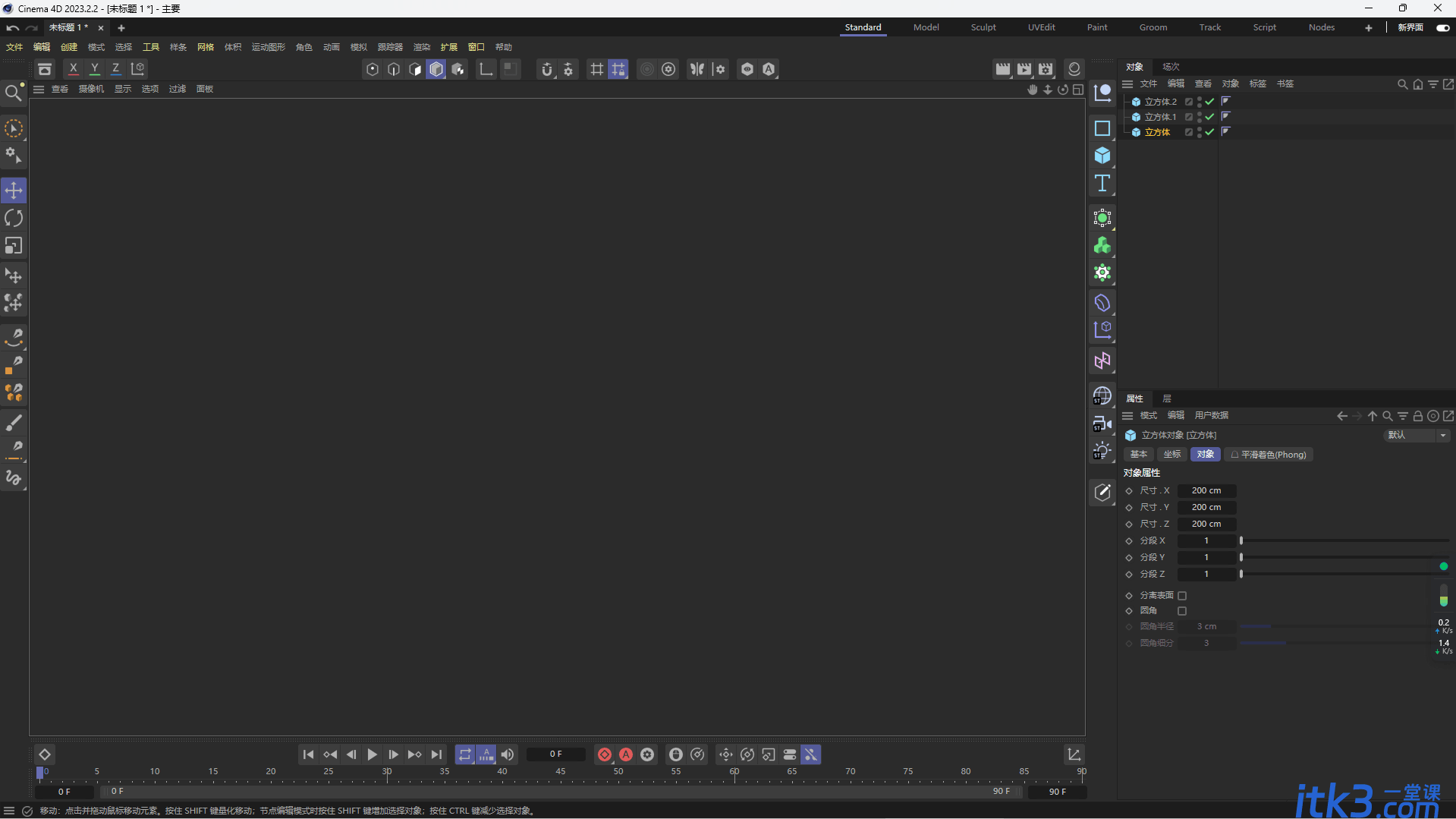Add a new layout with plus button
The height and width of the screenshot is (819, 1456).
tap(1369, 28)
